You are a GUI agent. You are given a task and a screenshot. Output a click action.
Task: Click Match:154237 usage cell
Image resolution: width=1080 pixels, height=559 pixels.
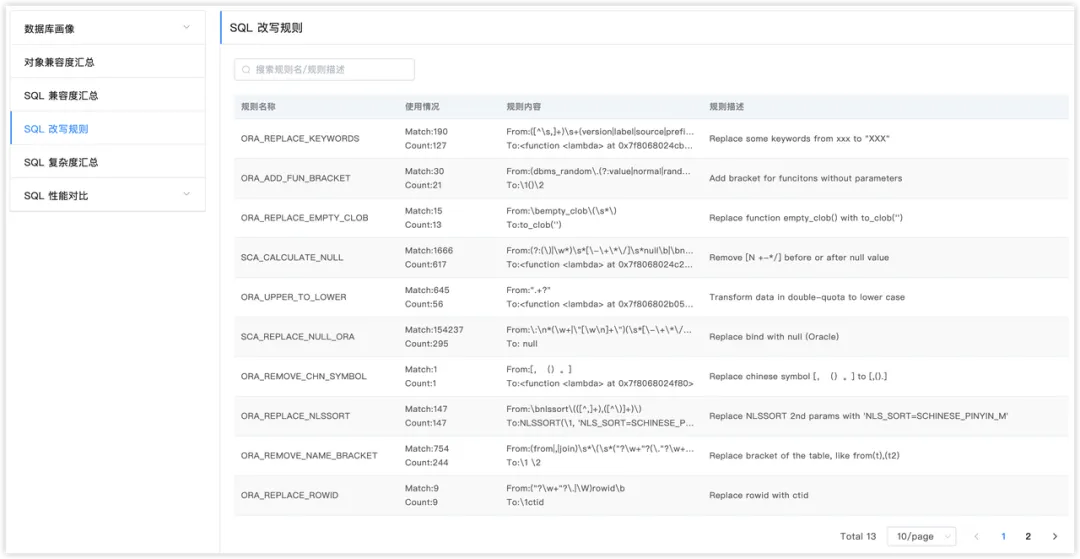(434, 330)
